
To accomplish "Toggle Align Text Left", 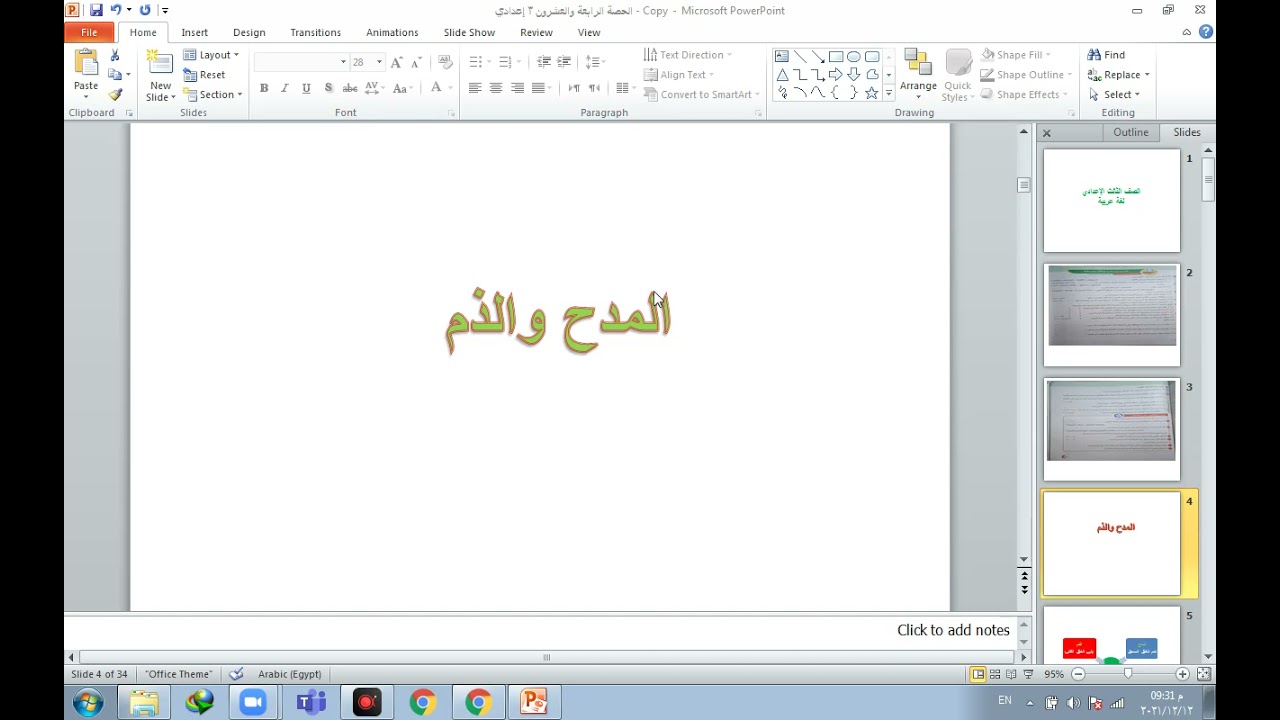I will [x=475, y=88].
